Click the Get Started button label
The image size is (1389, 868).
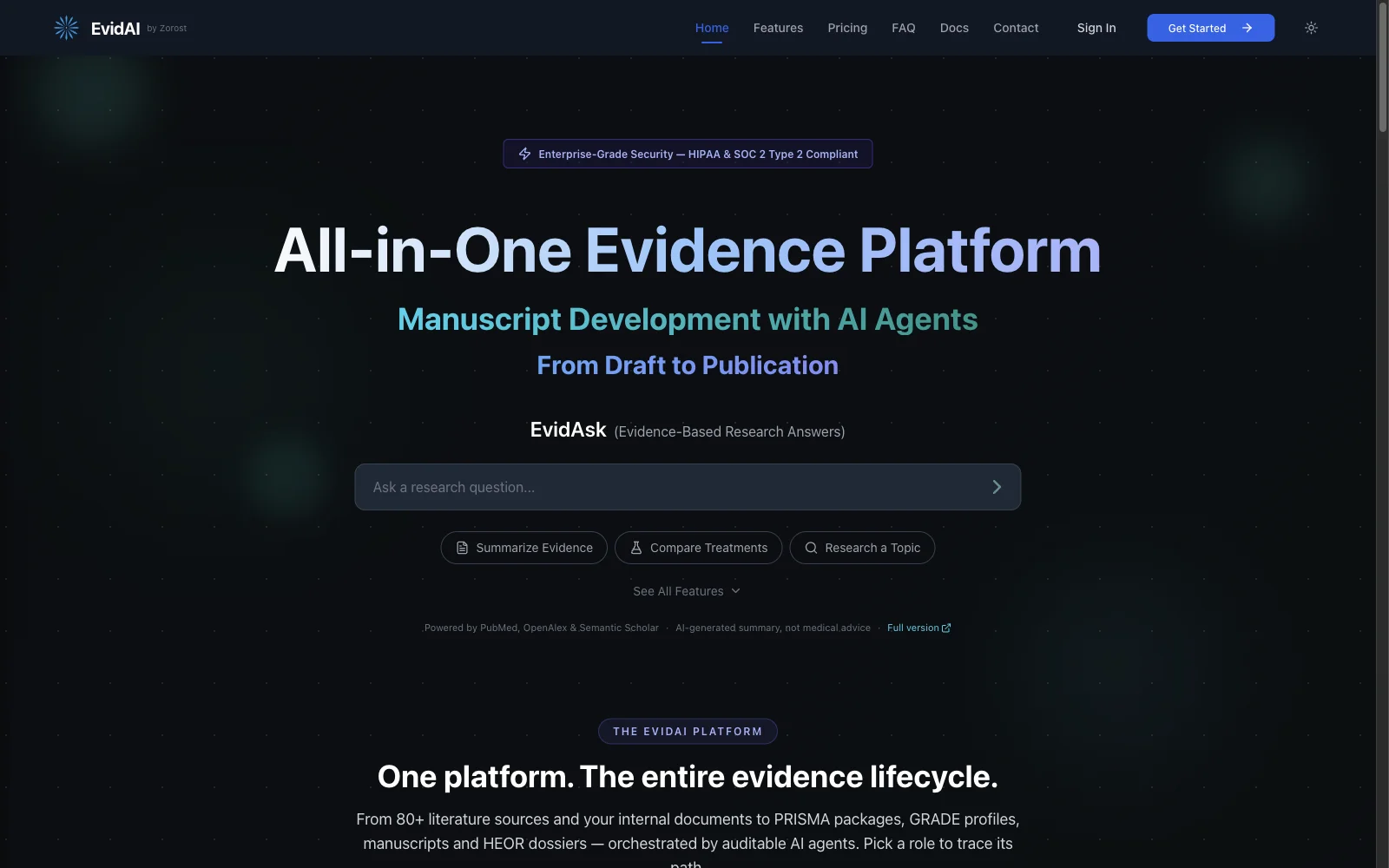[1197, 28]
